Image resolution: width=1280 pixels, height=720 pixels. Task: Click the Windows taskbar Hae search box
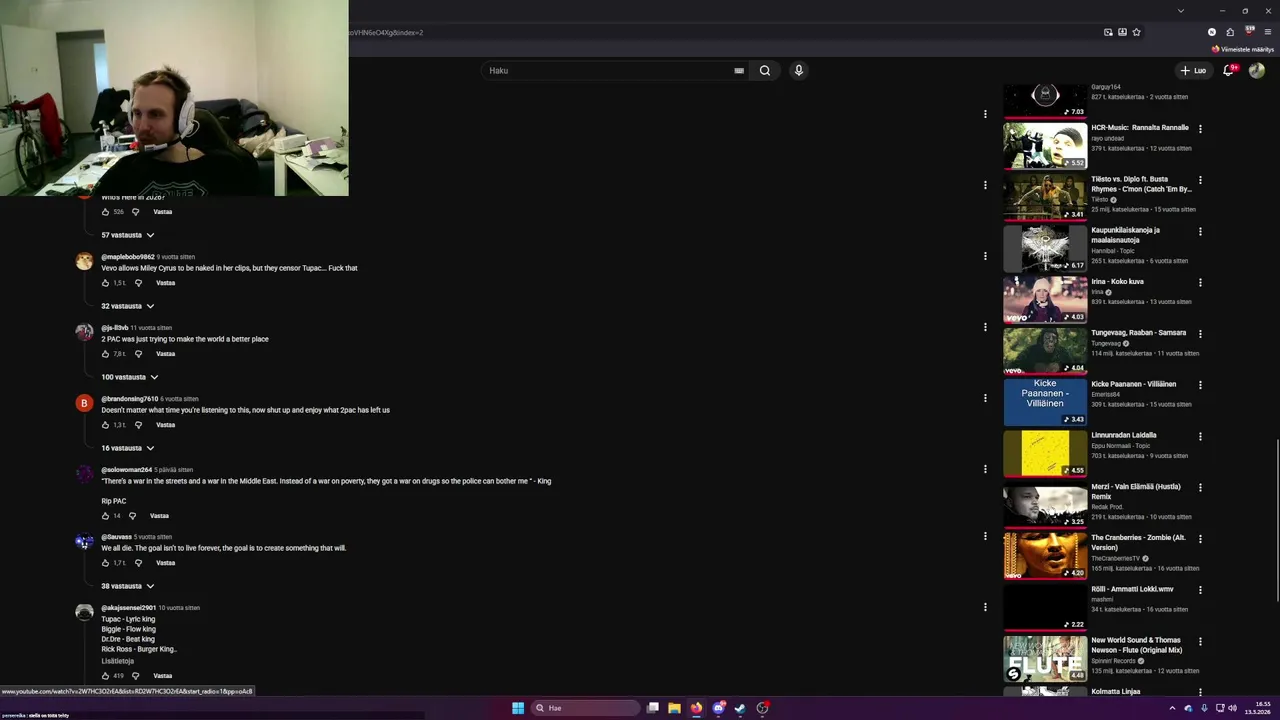click(585, 708)
